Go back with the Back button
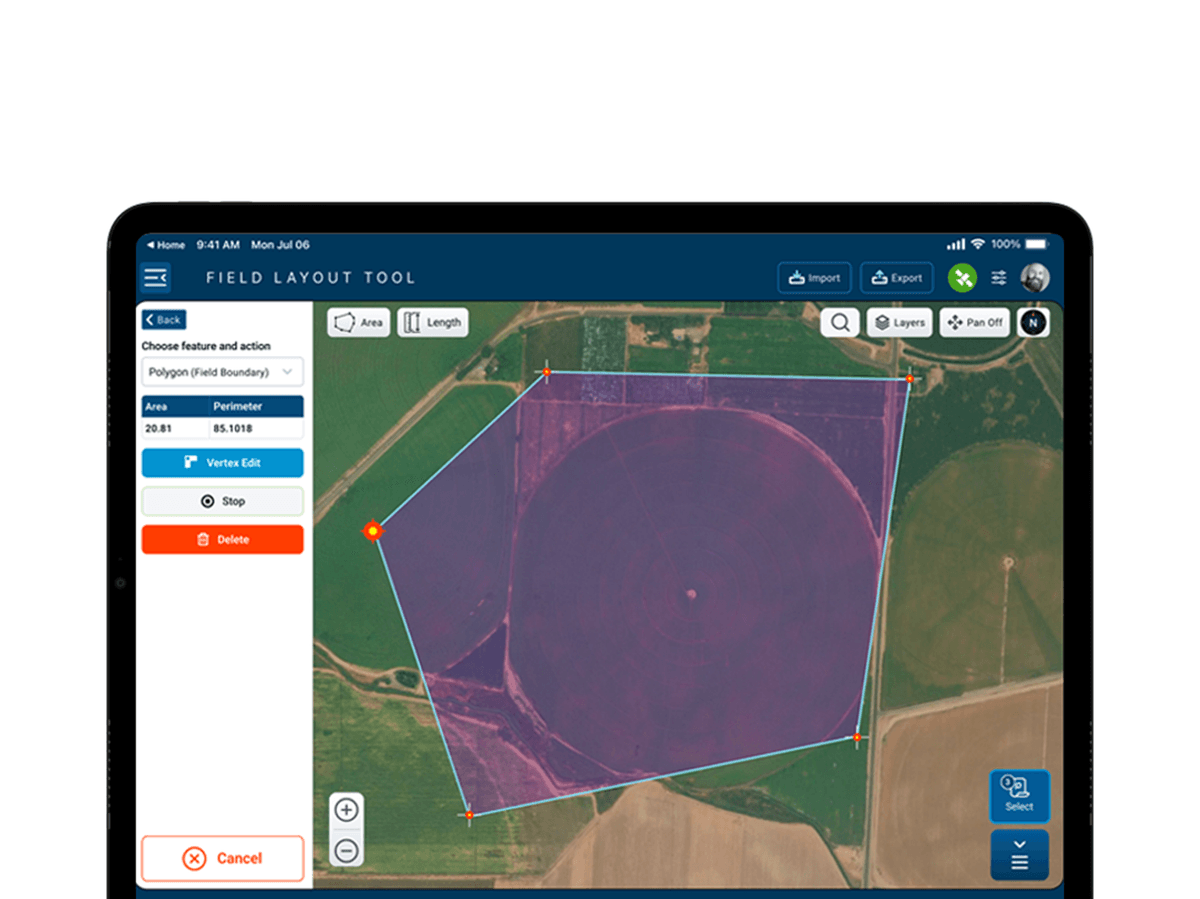The image size is (1200, 899). 164,320
